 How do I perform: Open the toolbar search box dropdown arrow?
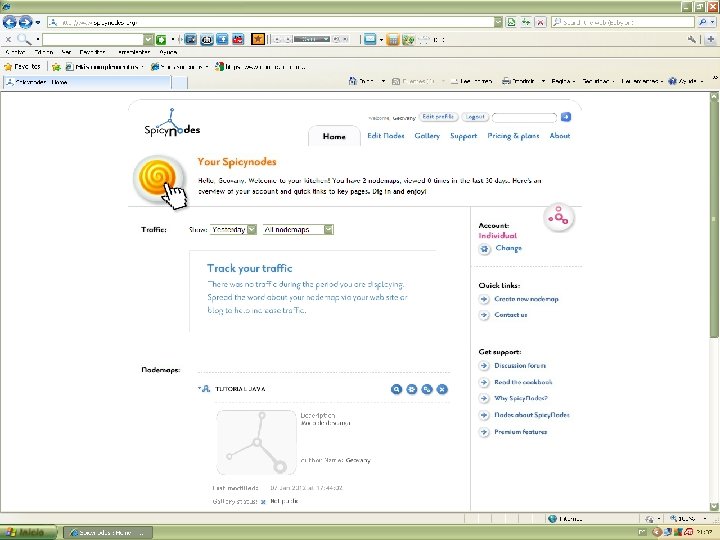coord(148,39)
